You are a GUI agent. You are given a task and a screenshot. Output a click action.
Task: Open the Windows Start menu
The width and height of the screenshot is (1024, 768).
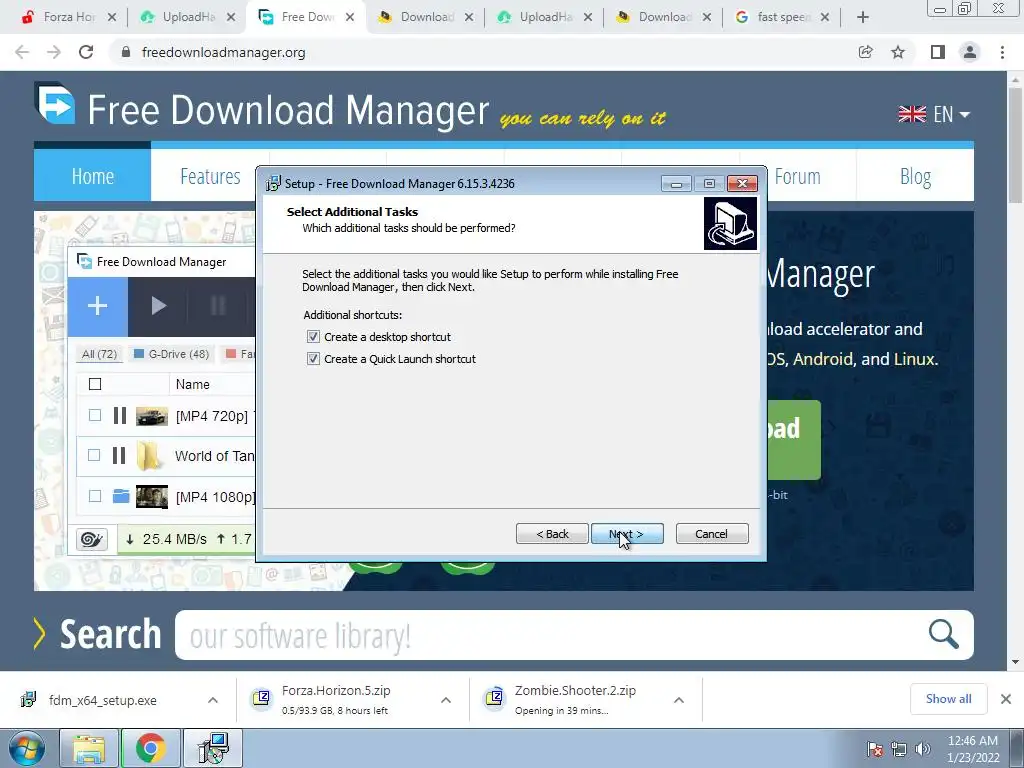[x=26, y=748]
